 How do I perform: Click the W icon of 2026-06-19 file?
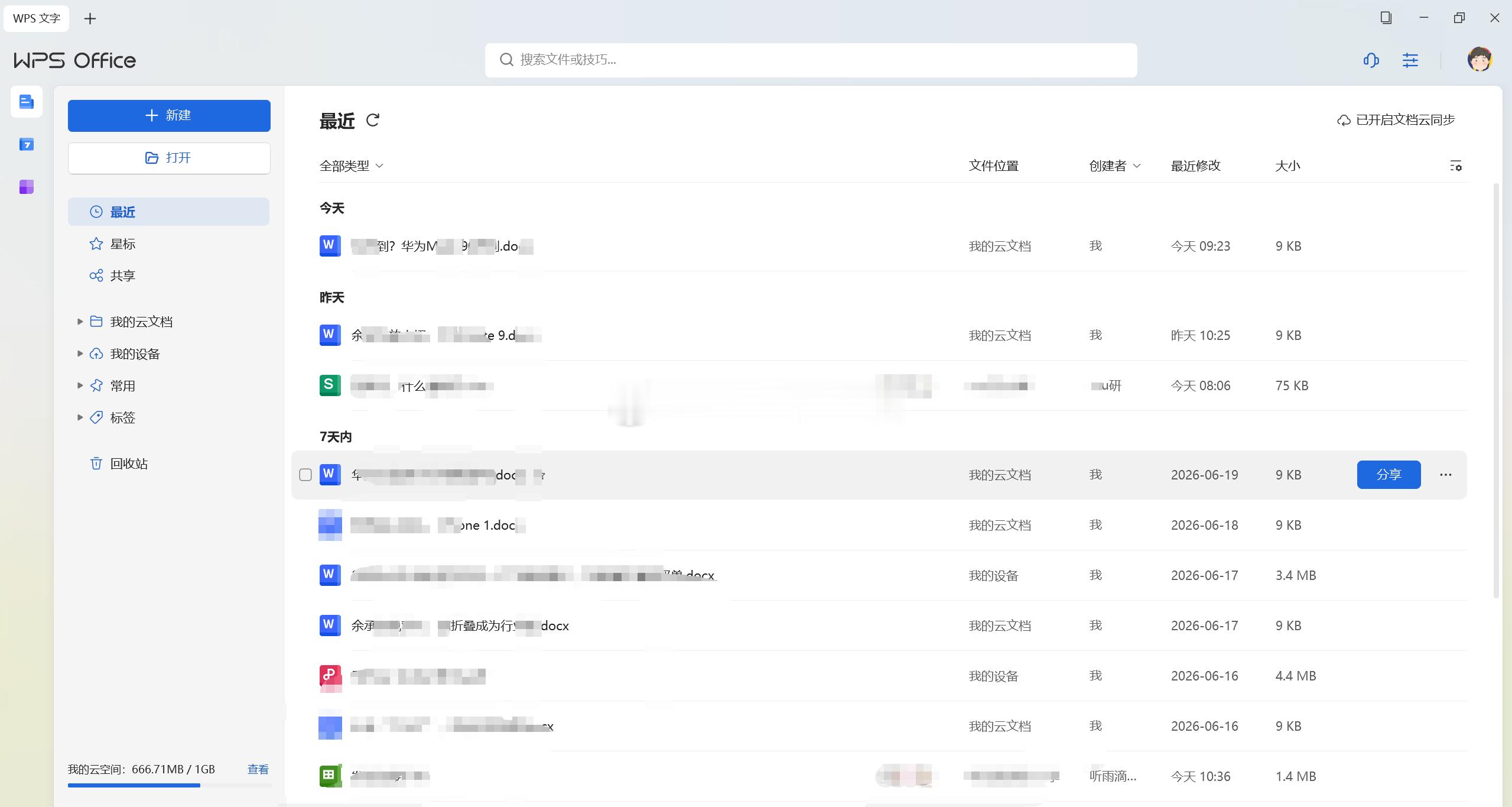[x=330, y=475]
